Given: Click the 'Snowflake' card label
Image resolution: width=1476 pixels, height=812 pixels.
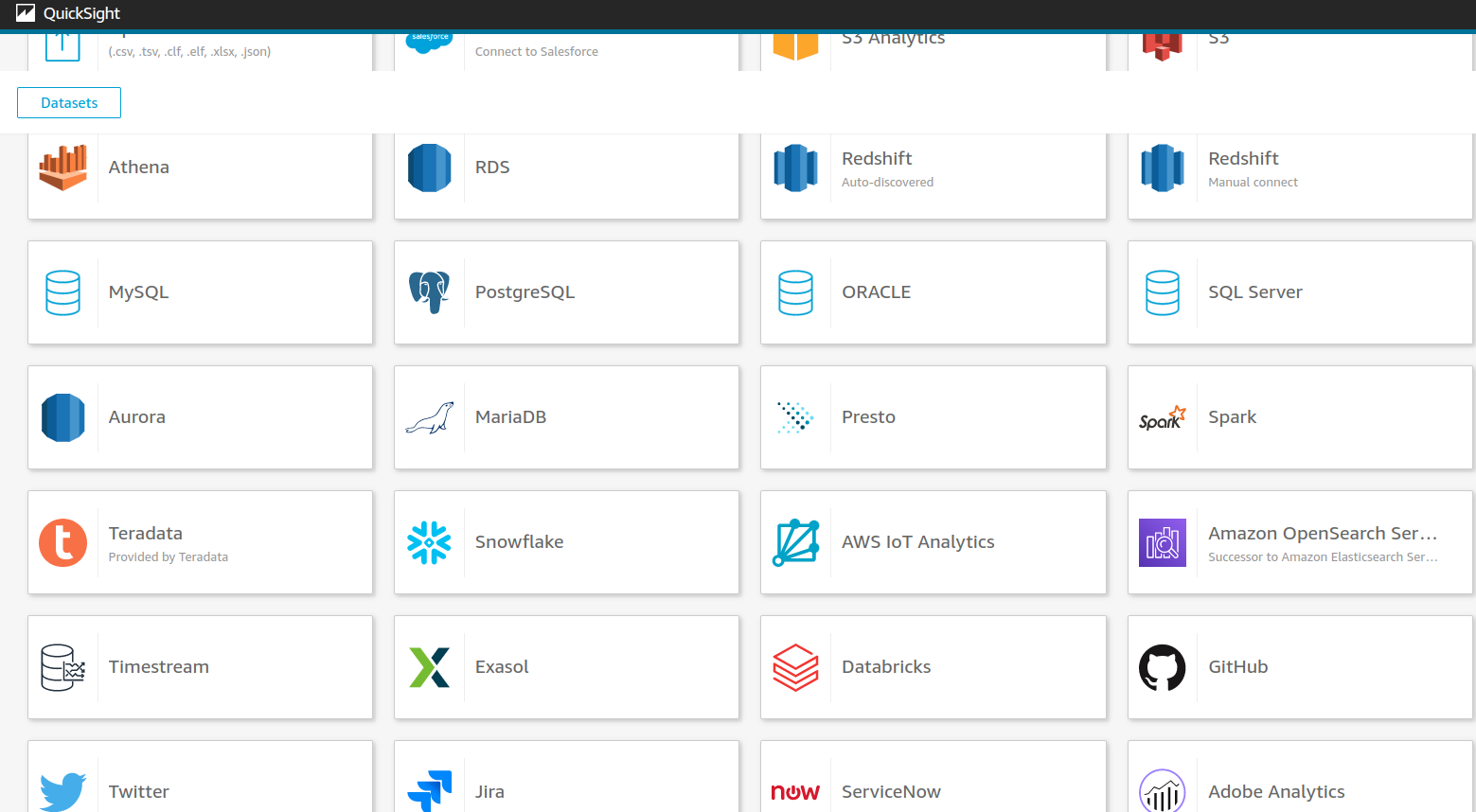Looking at the screenshot, I should pos(519,542).
